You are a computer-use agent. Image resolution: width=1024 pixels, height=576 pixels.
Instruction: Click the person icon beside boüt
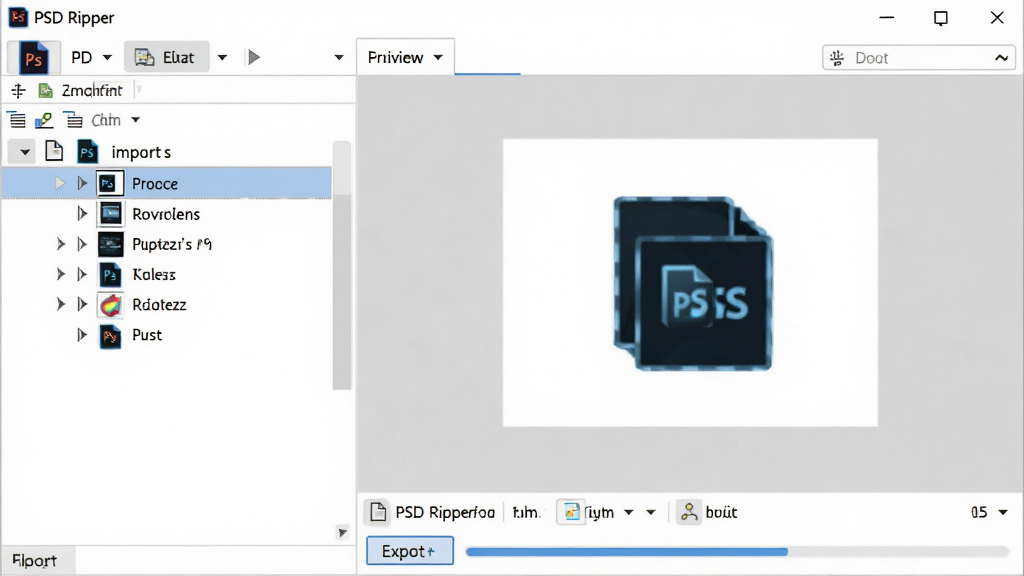point(688,512)
